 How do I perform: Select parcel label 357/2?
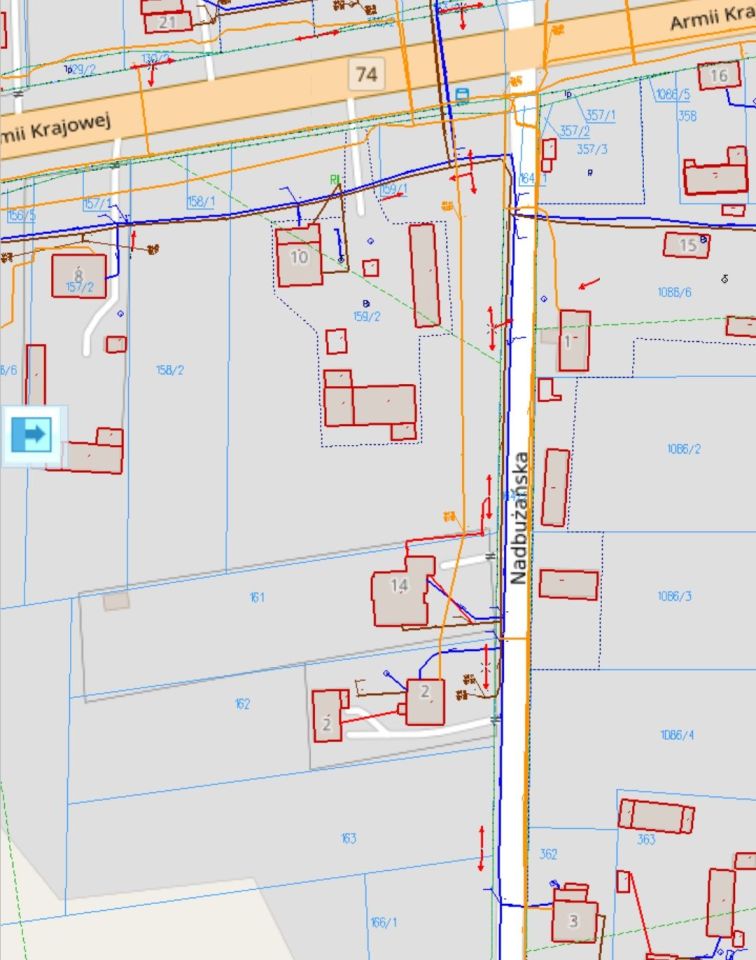click(574, 130)
